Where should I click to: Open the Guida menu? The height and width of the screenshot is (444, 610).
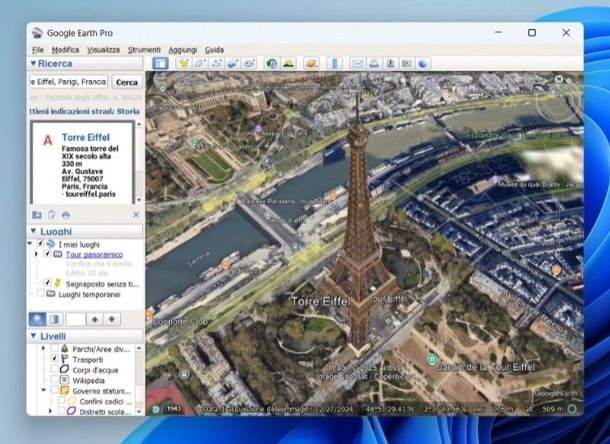pyautogui.click(x=214, y=50)
